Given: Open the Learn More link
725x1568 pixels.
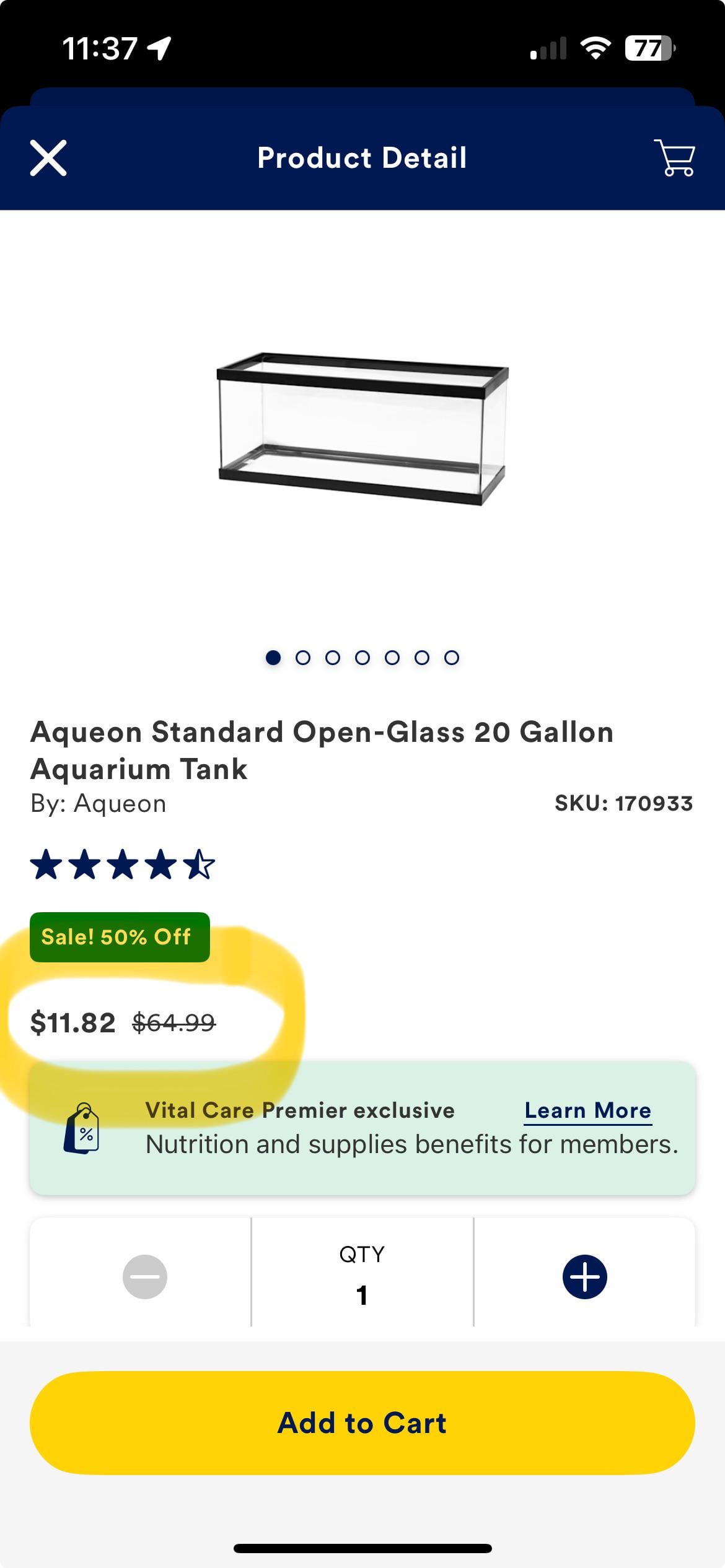Looking at the screenshot, I should point(587,1110).
